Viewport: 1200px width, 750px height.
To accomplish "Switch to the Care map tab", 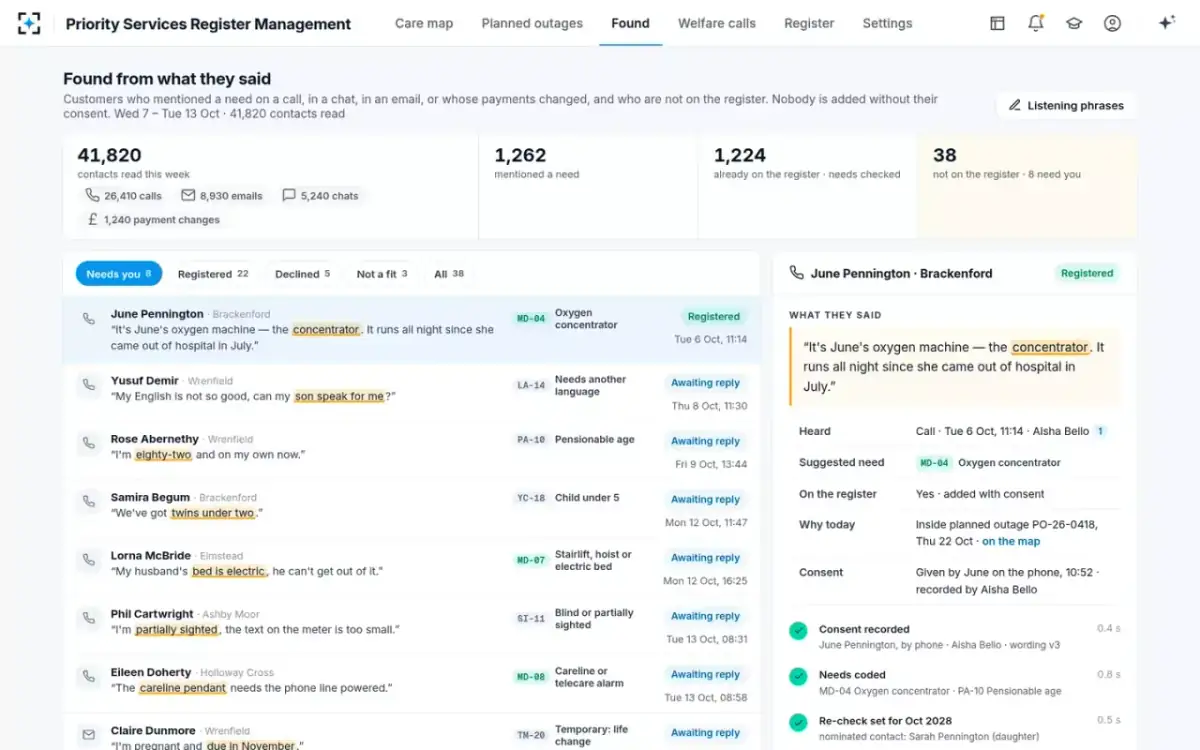I will pos(424,23).
